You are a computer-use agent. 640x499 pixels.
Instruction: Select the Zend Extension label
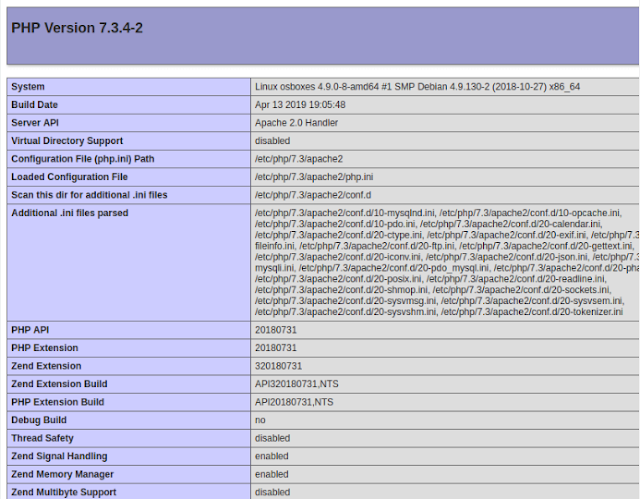(46, 366)
